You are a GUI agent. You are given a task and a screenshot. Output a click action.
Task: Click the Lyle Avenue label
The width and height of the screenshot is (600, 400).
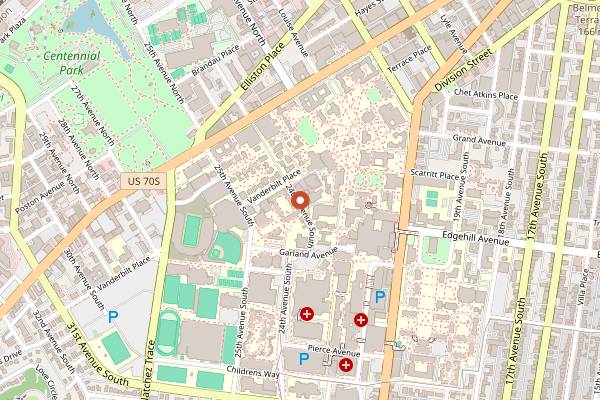(453, 34)
